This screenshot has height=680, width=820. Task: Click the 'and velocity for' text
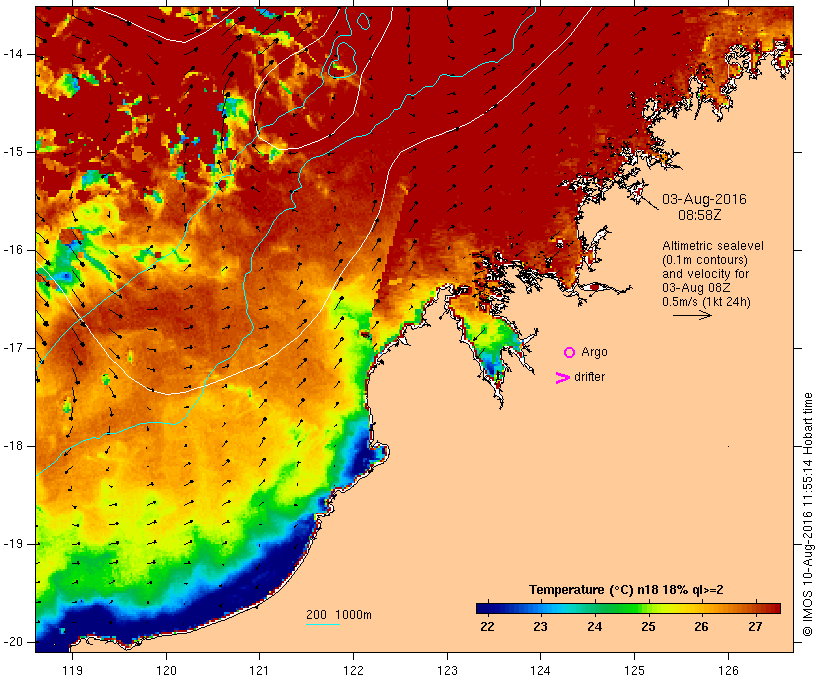(705, 274)
